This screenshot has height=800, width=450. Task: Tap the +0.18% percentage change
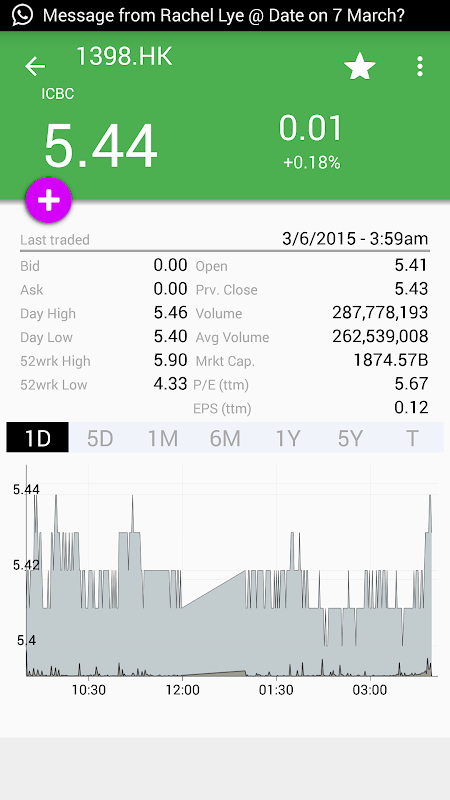pos(312,163)
